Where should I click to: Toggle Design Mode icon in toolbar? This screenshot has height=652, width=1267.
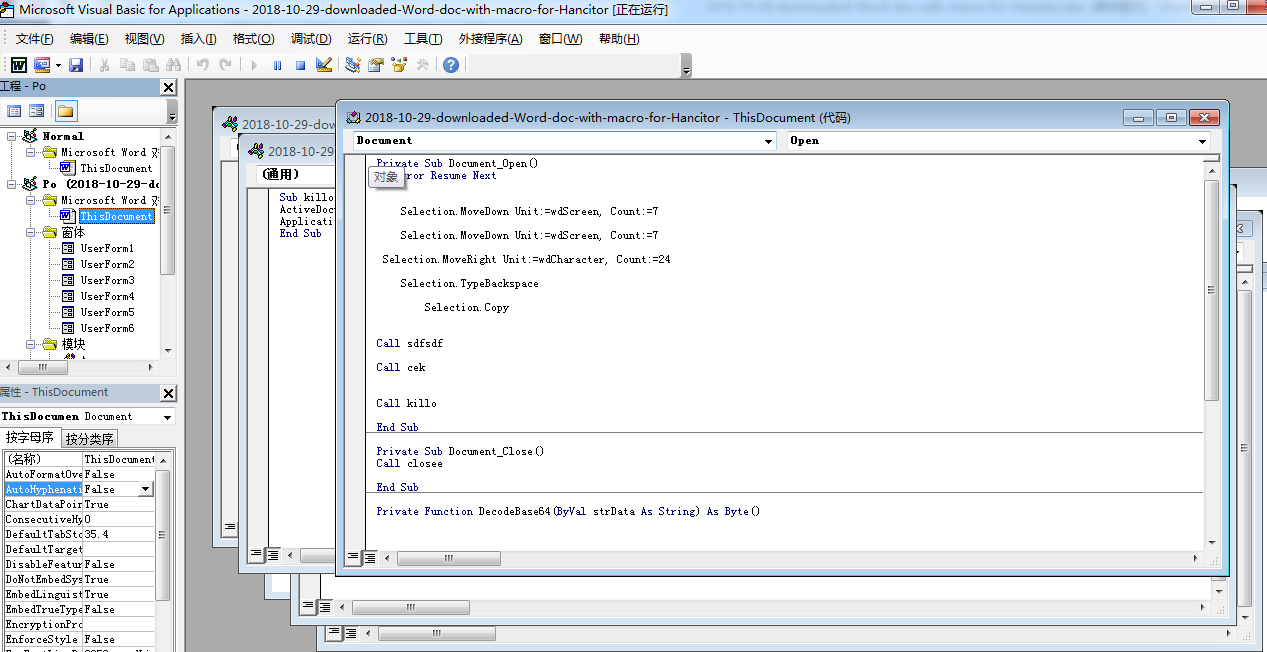coord(324,65)
